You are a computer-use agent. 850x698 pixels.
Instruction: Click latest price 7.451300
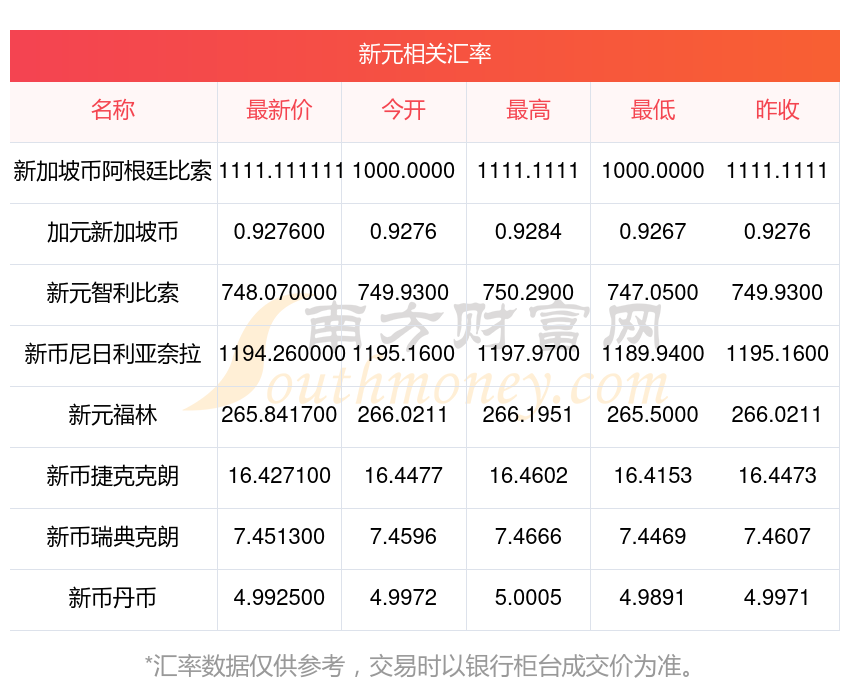(x=279, y=537)
